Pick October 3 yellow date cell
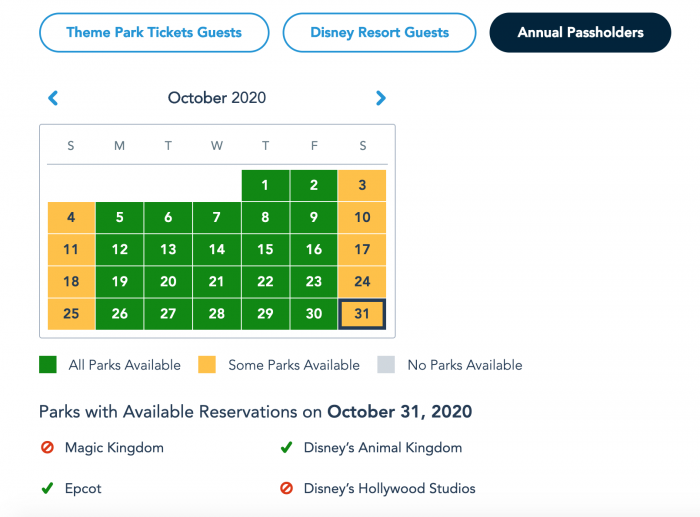Viewport: 700px width, 517px height. (362, 185)
